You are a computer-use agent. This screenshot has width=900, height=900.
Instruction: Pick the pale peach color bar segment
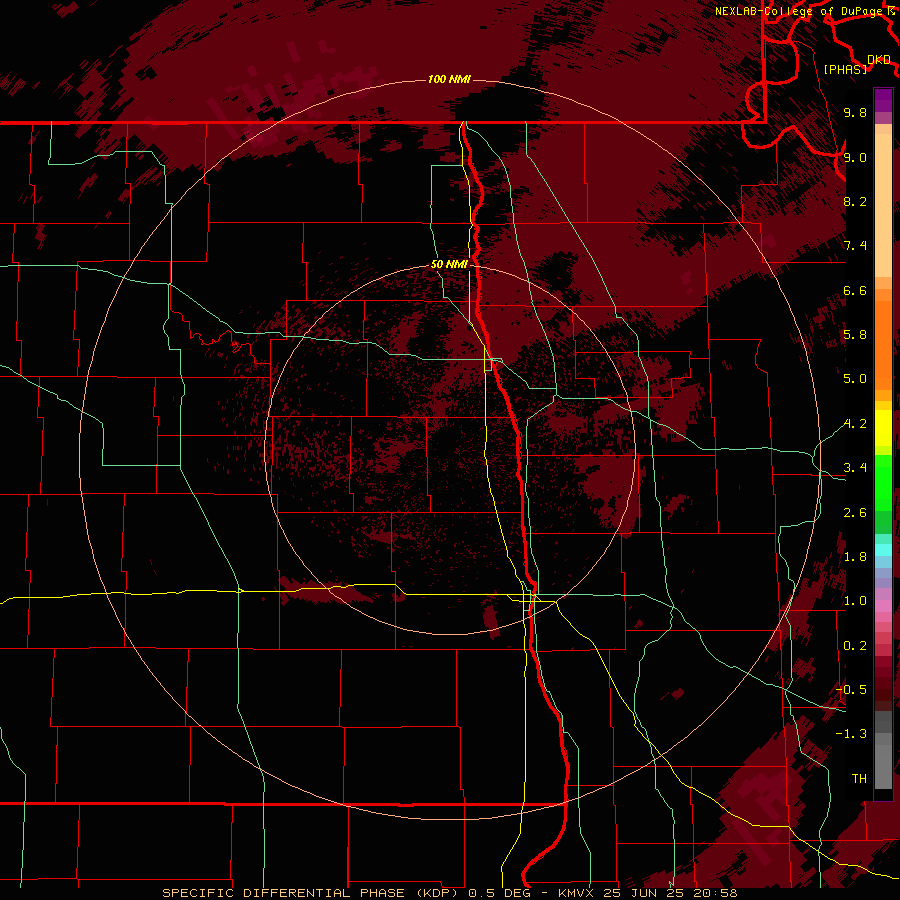(x=883, y=207)
